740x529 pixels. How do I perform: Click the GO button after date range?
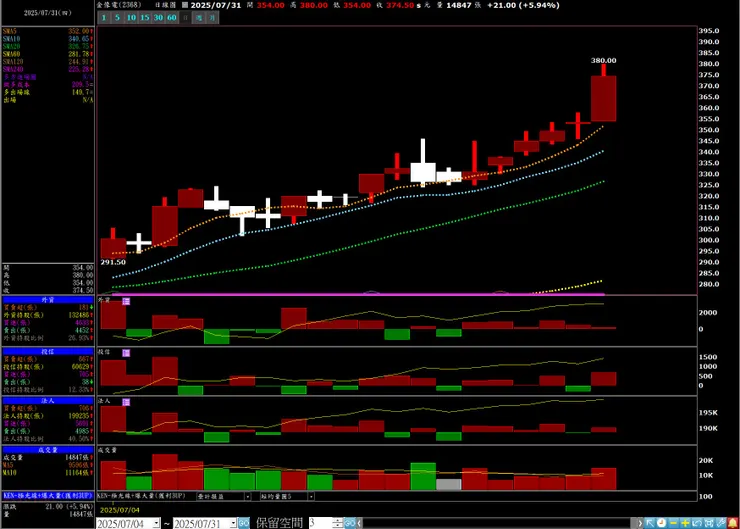point(244,523)
